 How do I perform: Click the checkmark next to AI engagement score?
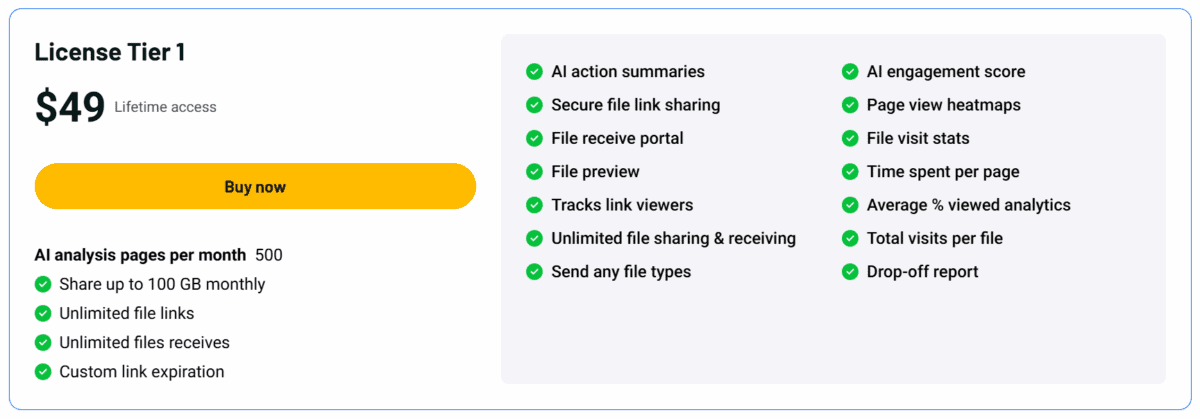[850, 72]
